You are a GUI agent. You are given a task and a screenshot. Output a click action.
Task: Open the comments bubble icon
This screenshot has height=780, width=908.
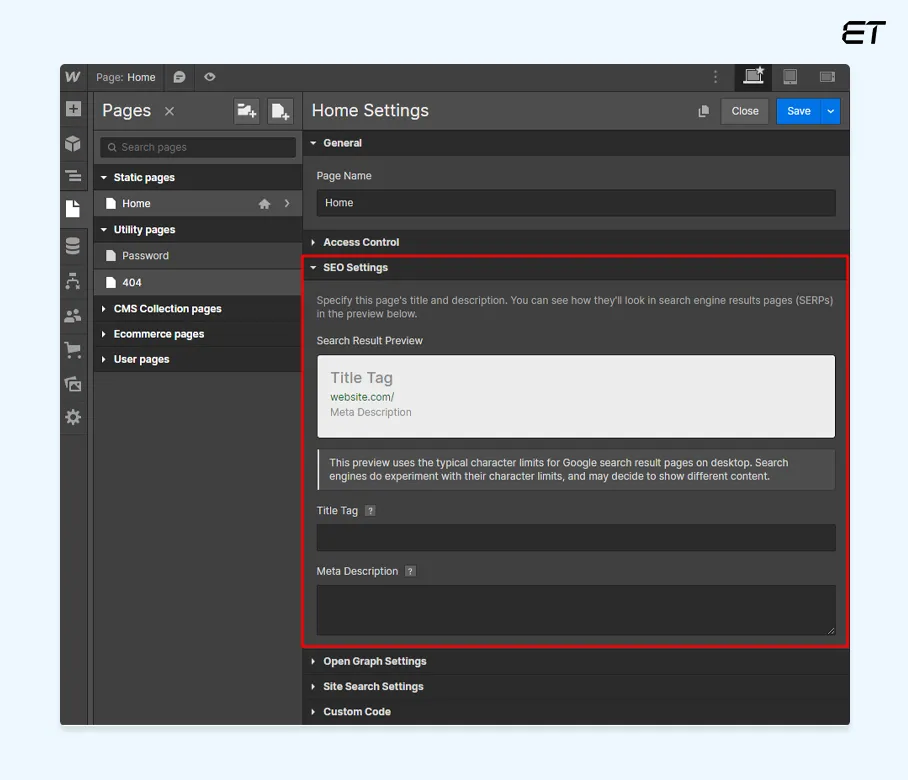pos(180,77)
